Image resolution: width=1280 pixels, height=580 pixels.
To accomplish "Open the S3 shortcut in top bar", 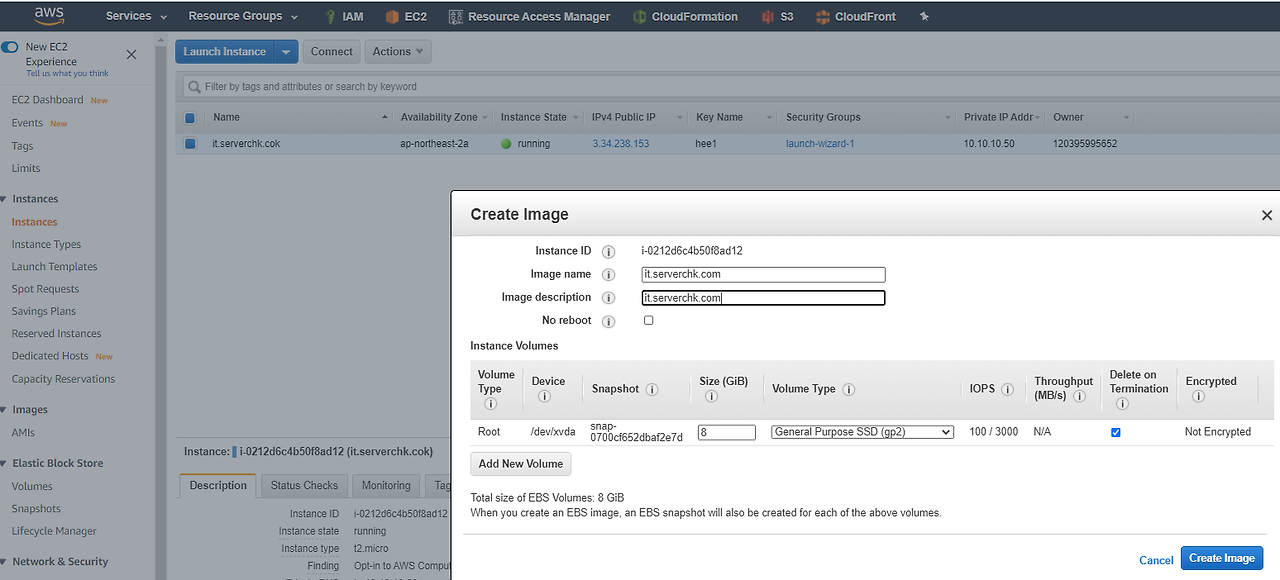I will pyautogui.click(x=767, y=16).
